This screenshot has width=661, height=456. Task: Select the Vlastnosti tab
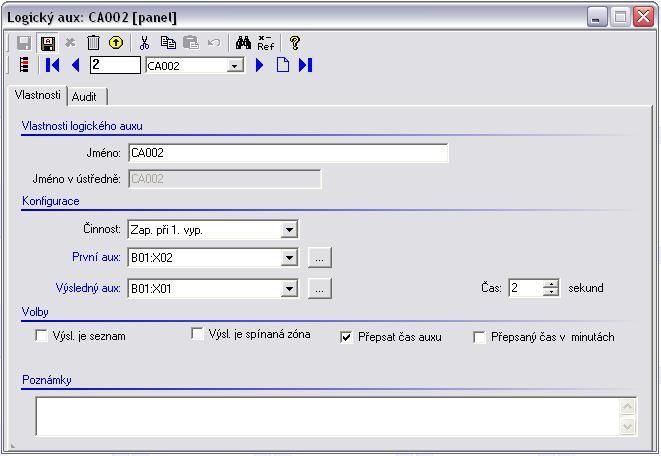[x=38, y=95]
